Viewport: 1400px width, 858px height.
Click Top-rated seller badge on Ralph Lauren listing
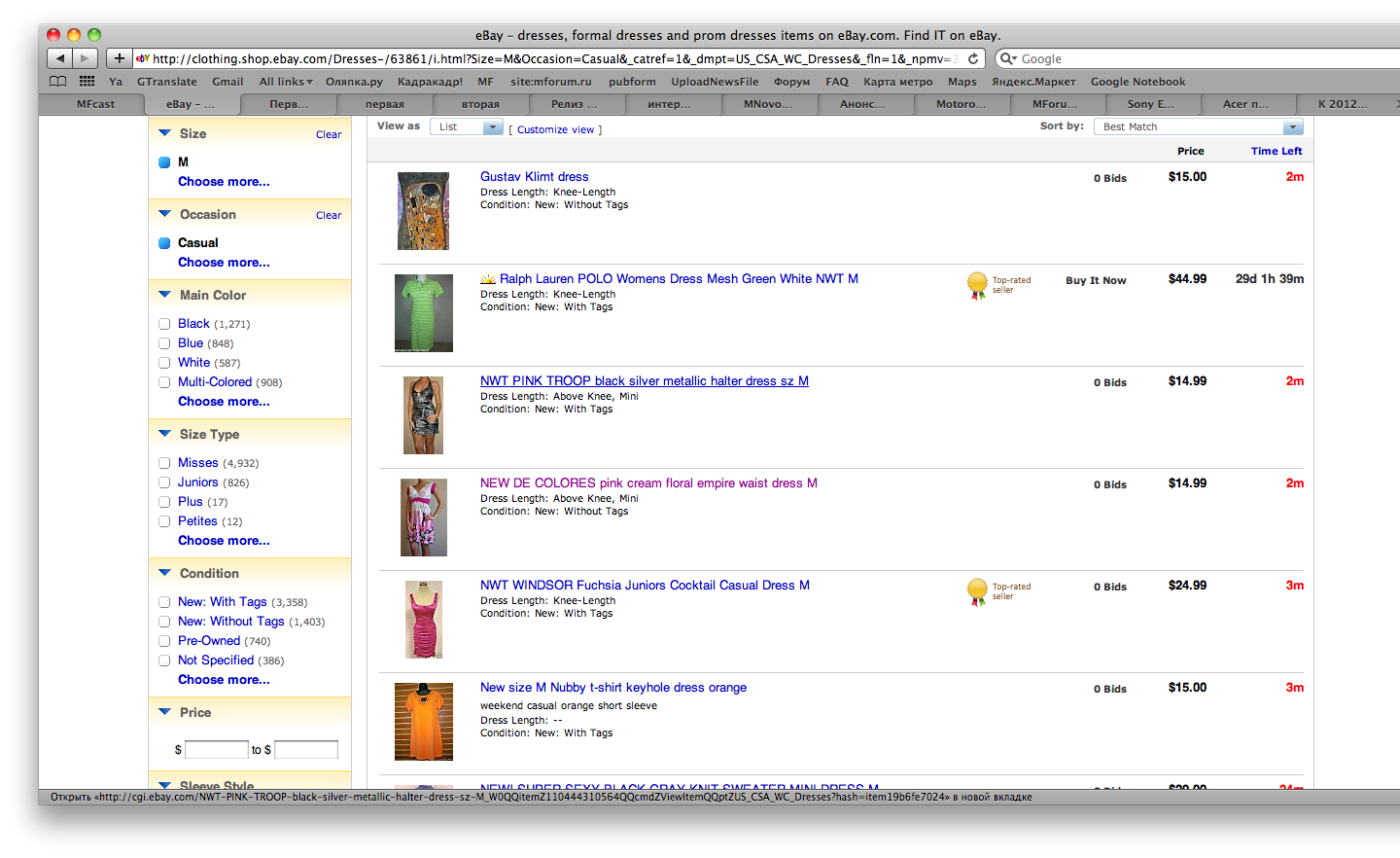click(x=978, y=285)
